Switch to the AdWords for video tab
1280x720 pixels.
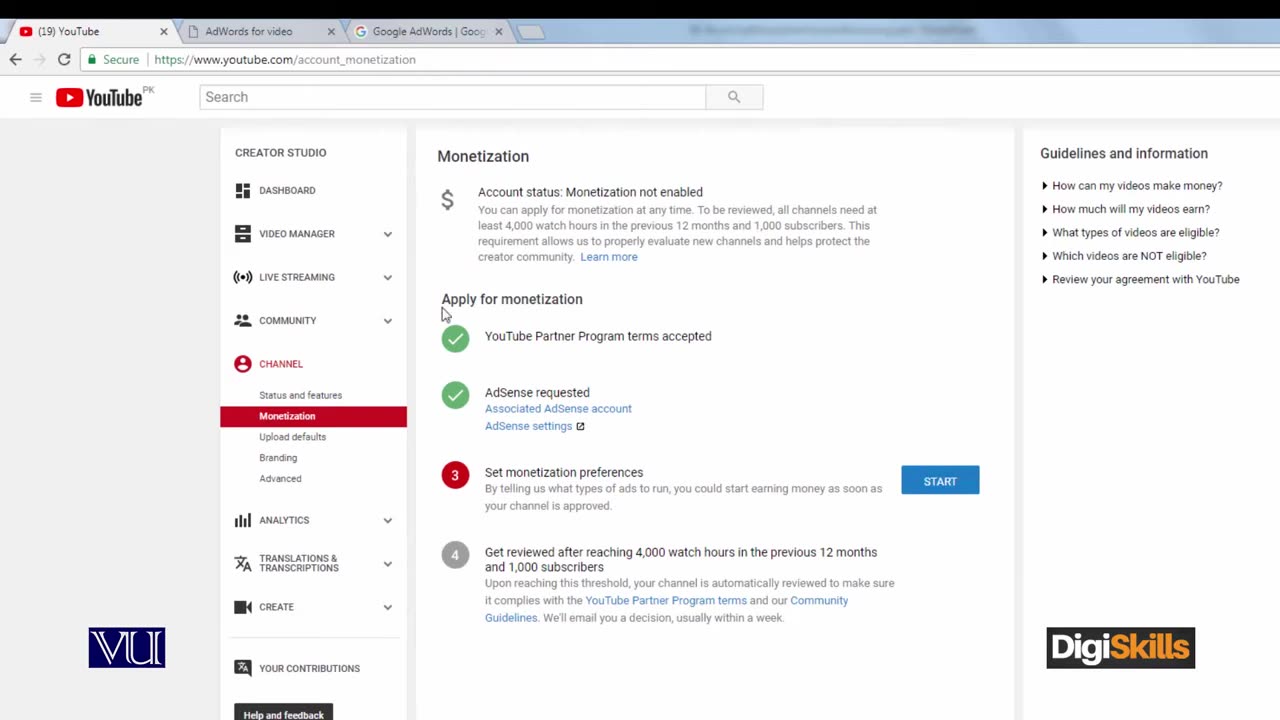tap(249, 31)
